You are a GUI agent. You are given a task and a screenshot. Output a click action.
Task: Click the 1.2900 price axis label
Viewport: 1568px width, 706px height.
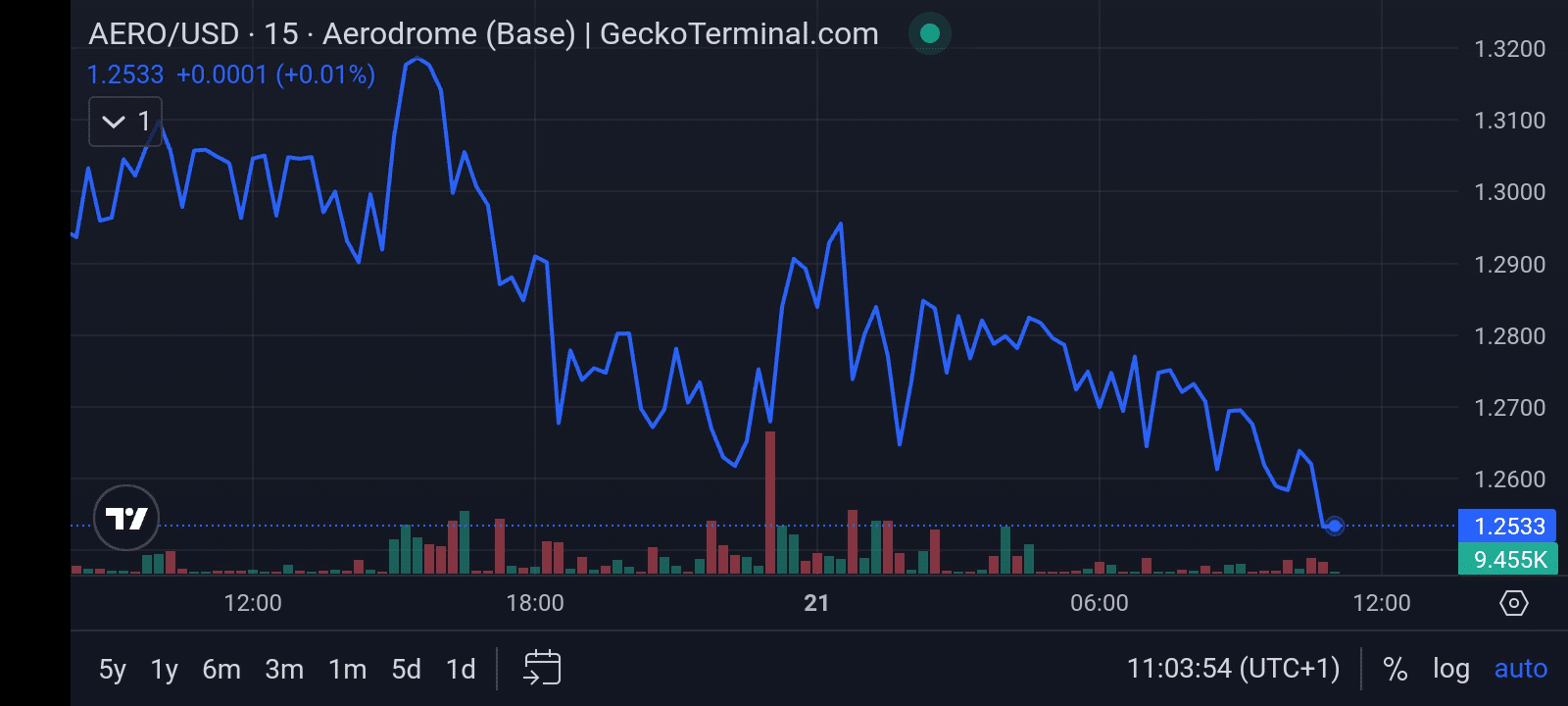1510,265
